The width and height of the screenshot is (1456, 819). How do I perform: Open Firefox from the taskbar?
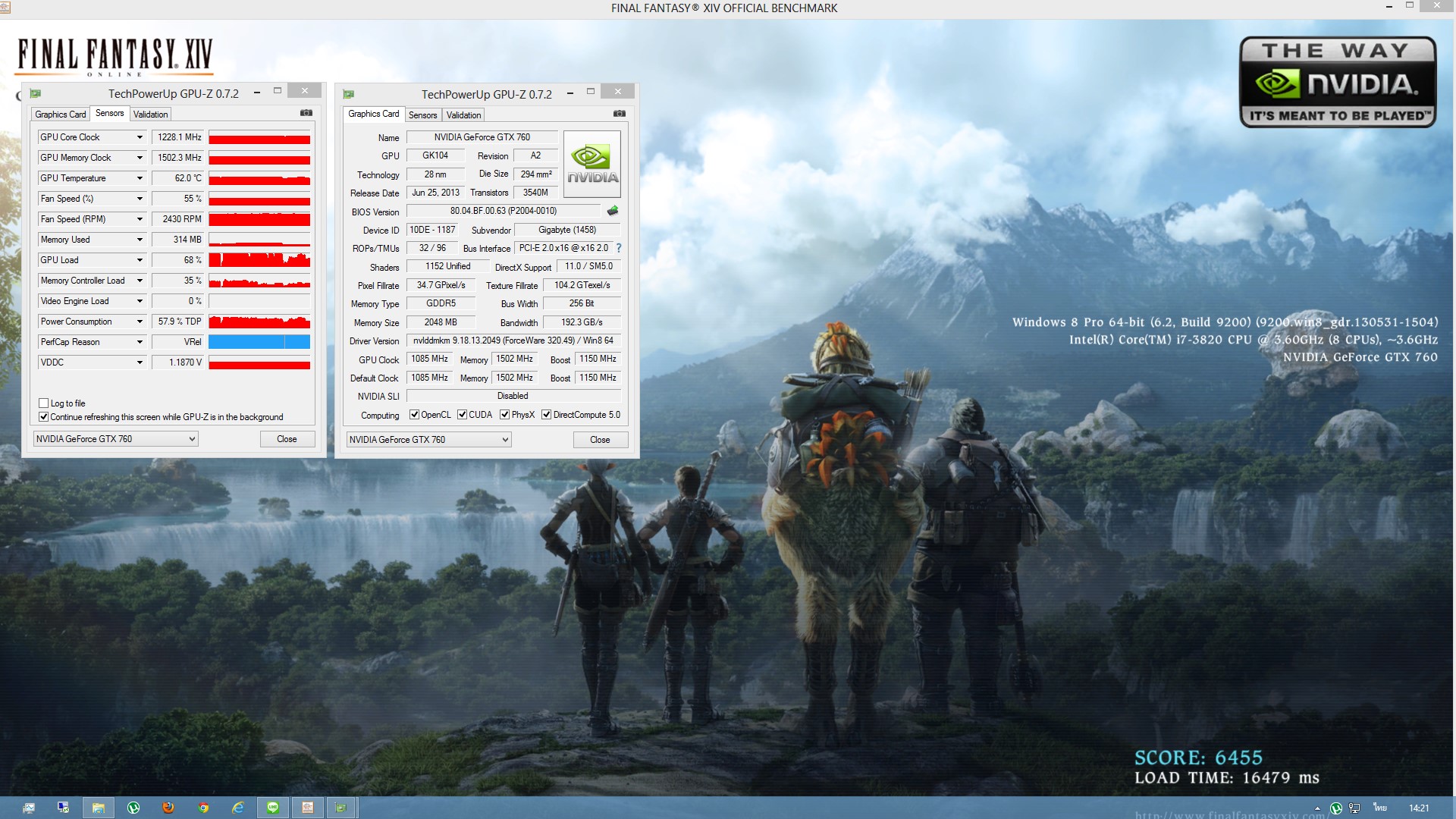click(x=168, y=808)
